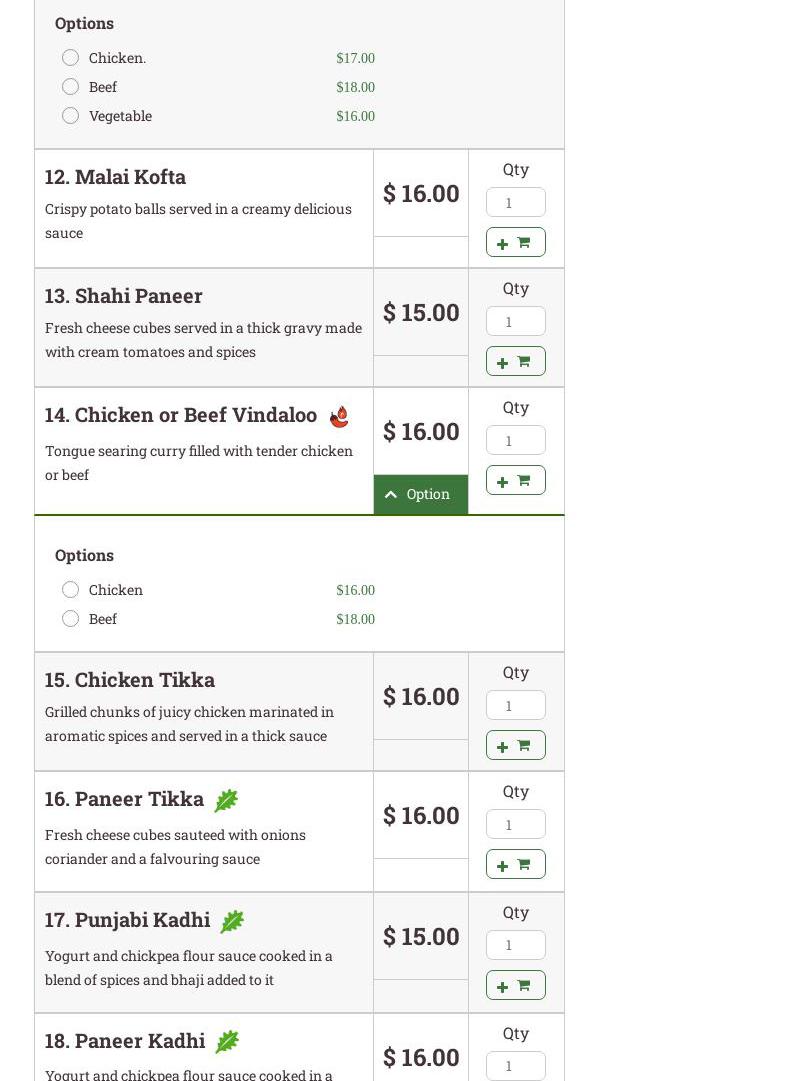
Task: Click the leaf icon next to Punjabi Kadhi
Action: [232, 921]
